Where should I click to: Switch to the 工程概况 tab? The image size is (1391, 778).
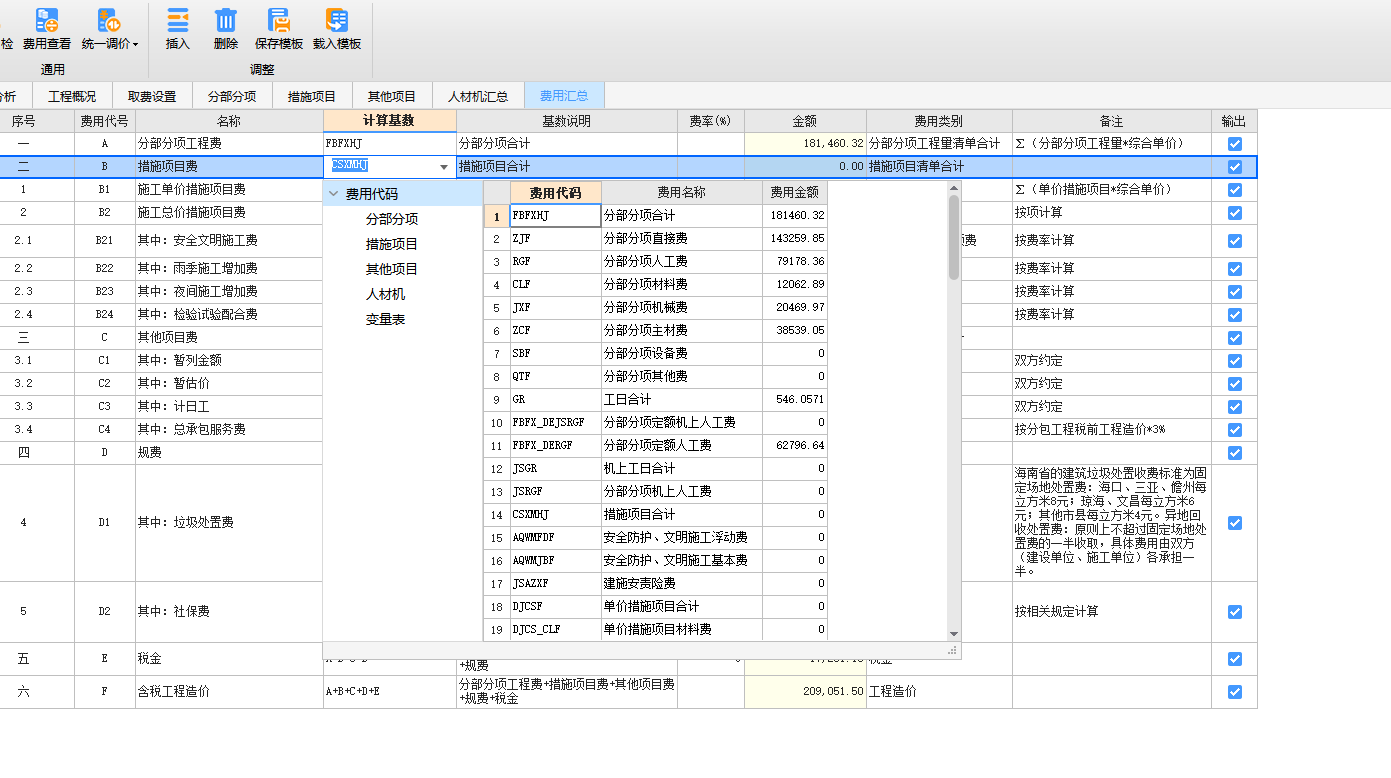[x=73, y=96]
